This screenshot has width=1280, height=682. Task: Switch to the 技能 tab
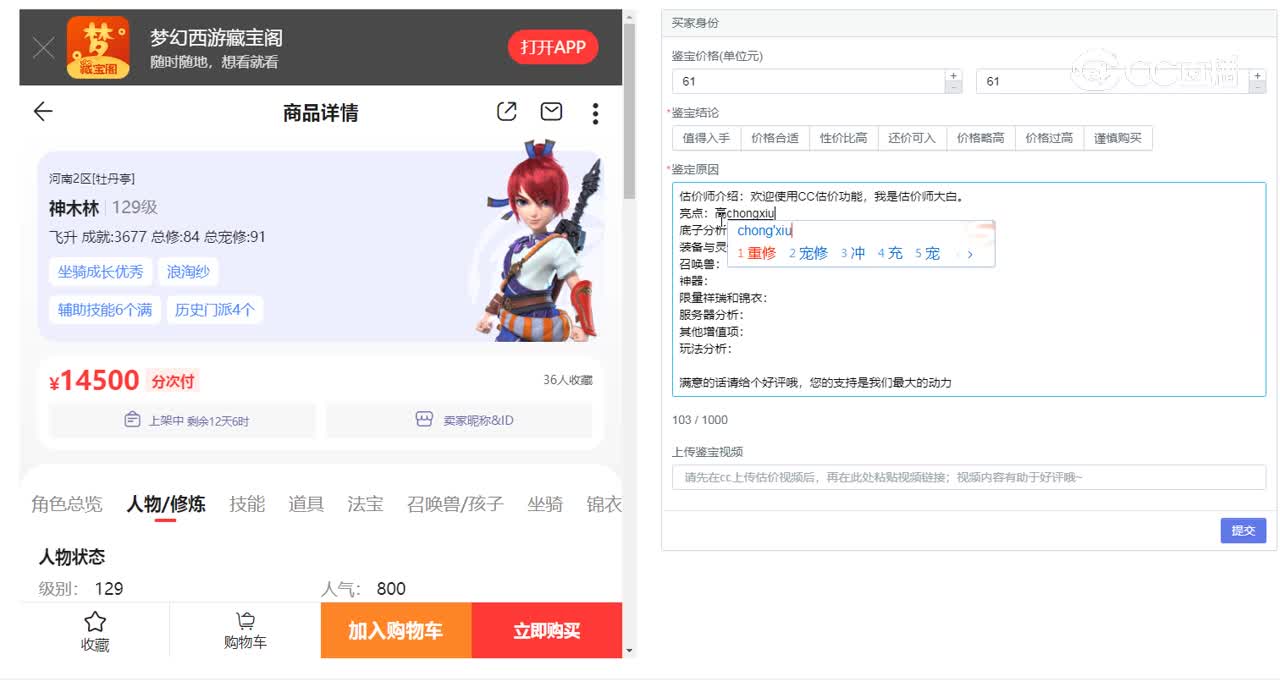pos(247,504)
